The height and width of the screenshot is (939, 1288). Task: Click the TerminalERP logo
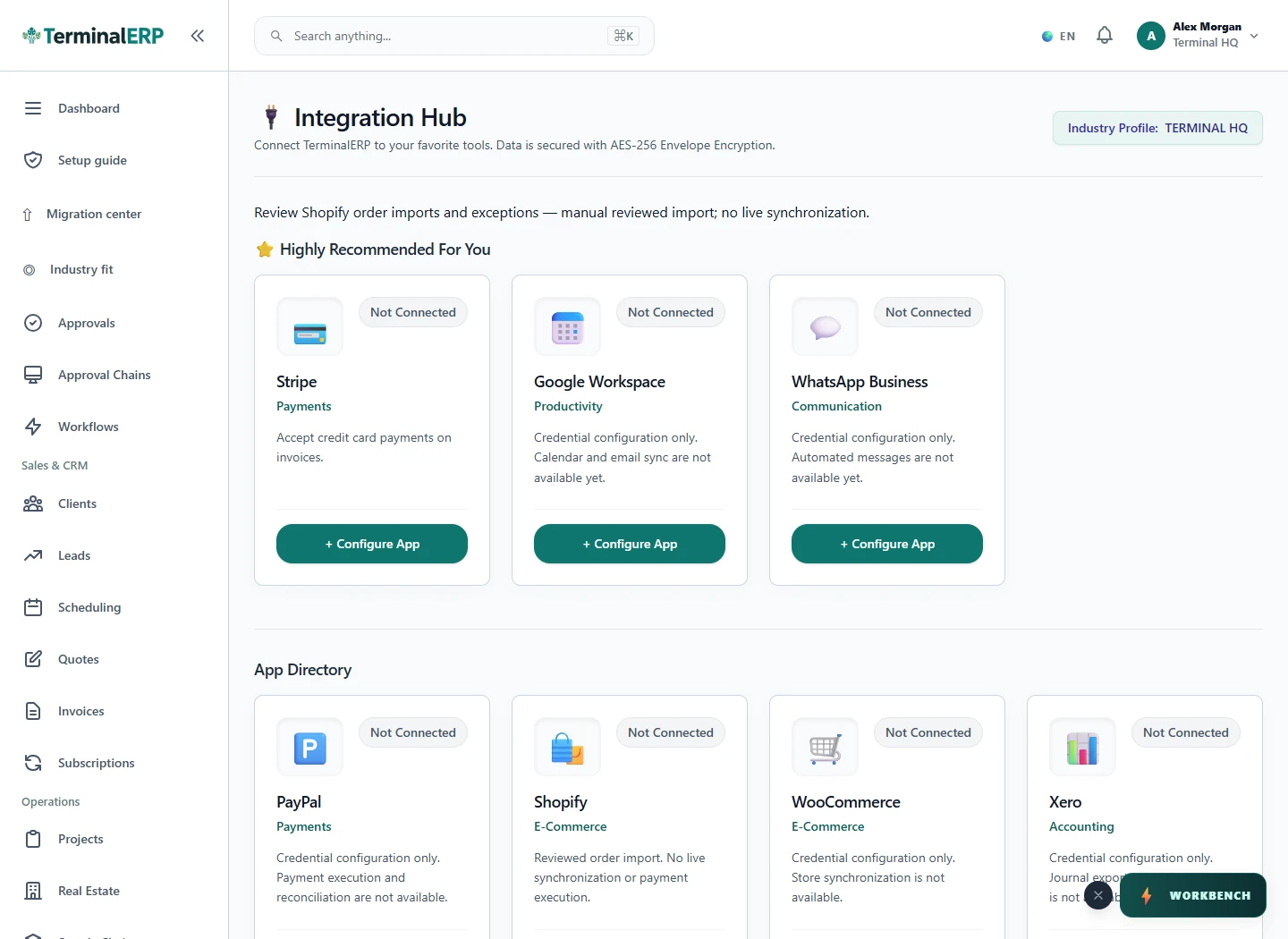coord(93,36)
